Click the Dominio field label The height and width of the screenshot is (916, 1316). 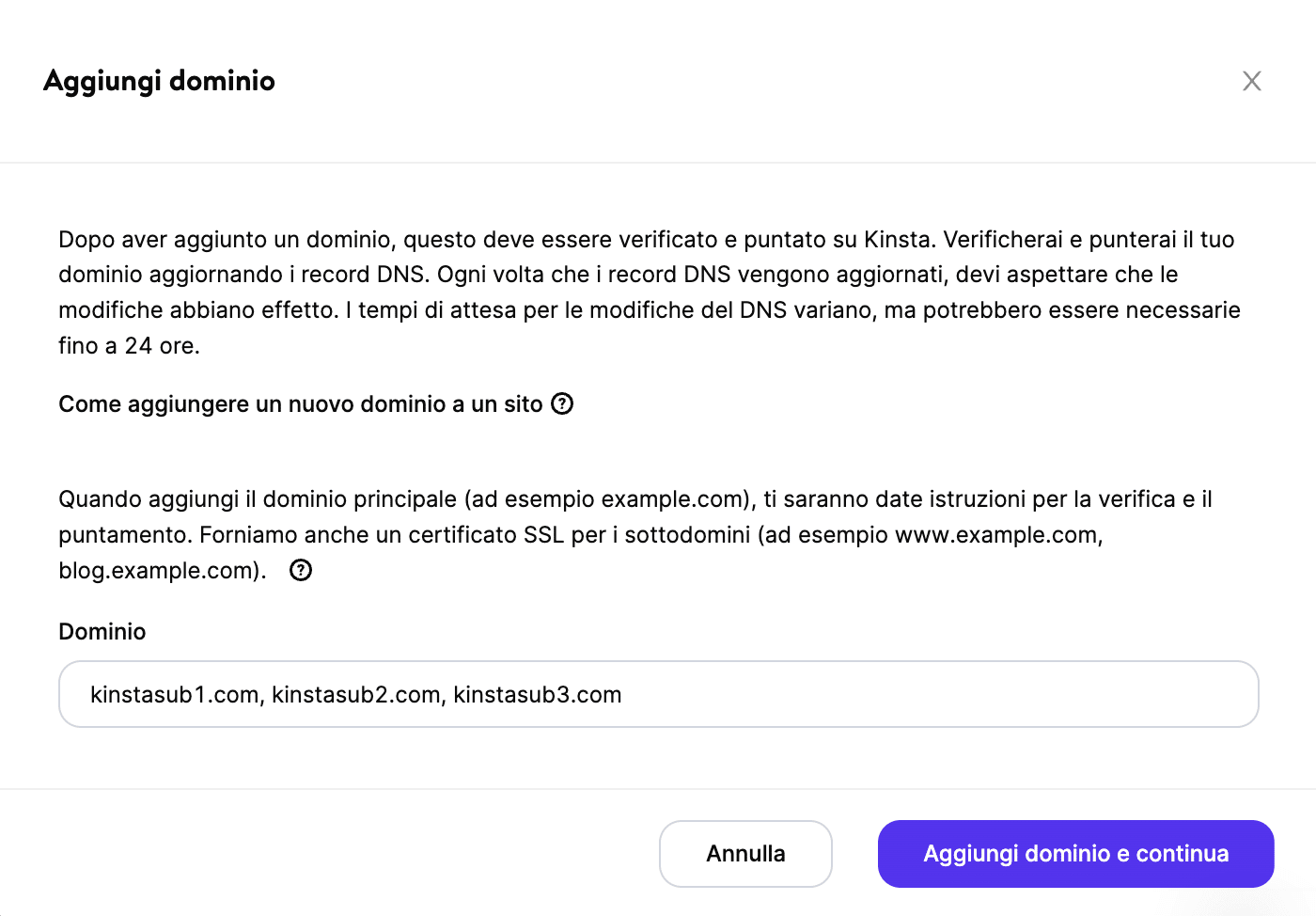coord(102,631)
